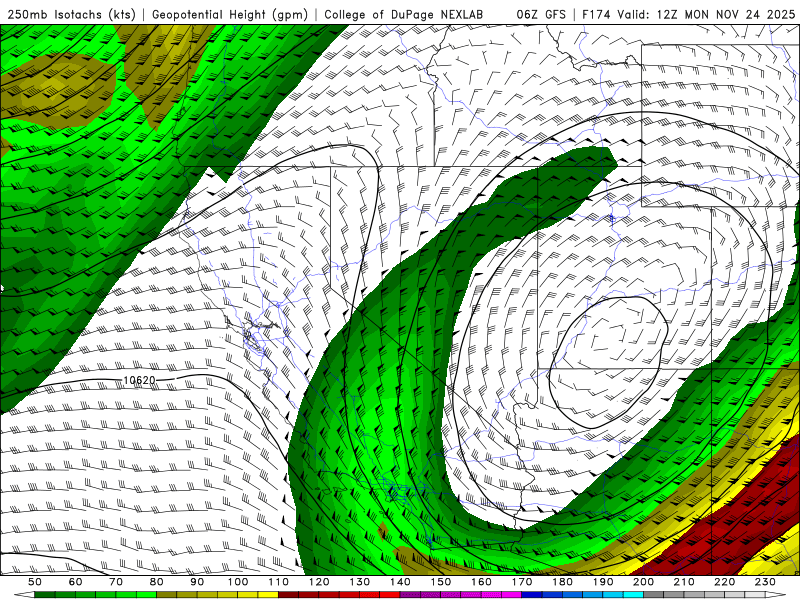Click the darkest green swatch starting the color bar
The height and width of the screenshot is (600, 800).
click(x=45, y=595)
